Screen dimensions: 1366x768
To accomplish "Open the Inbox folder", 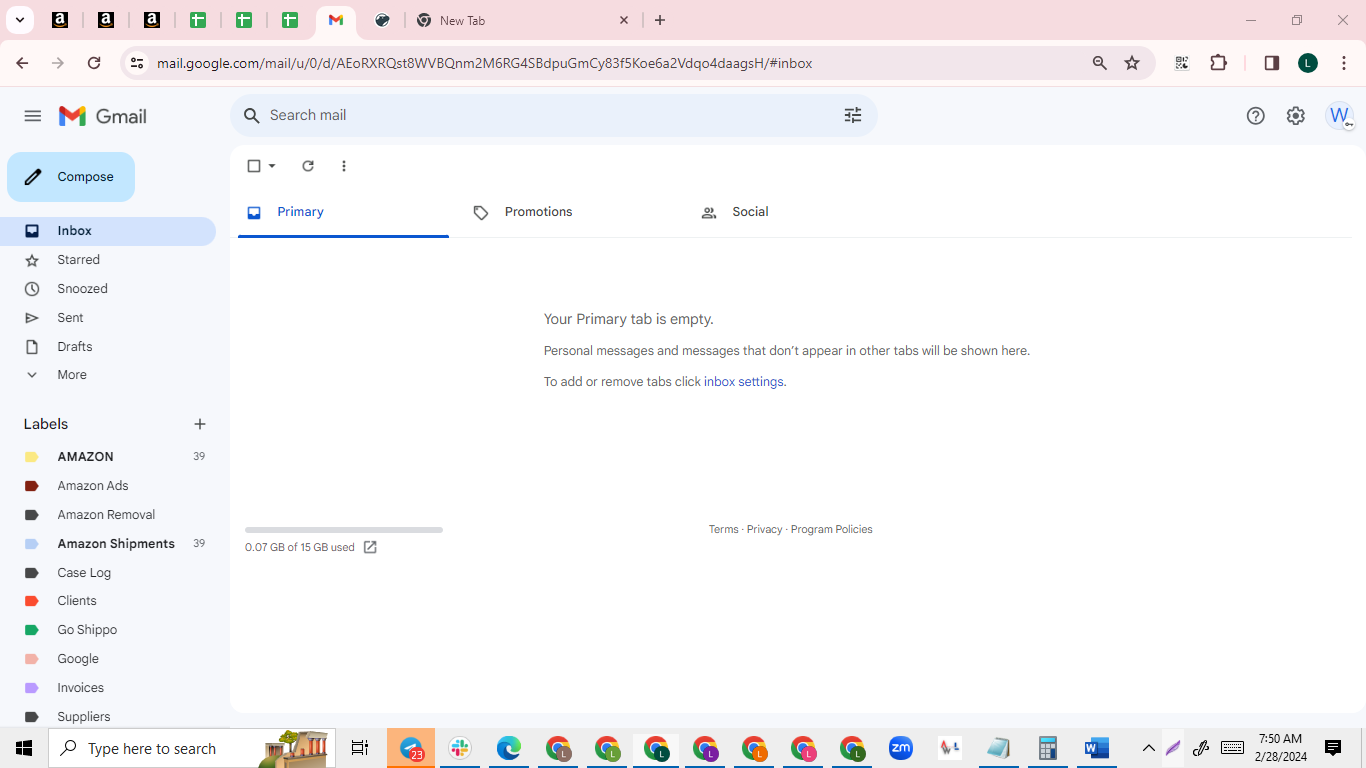I will 108,231.
